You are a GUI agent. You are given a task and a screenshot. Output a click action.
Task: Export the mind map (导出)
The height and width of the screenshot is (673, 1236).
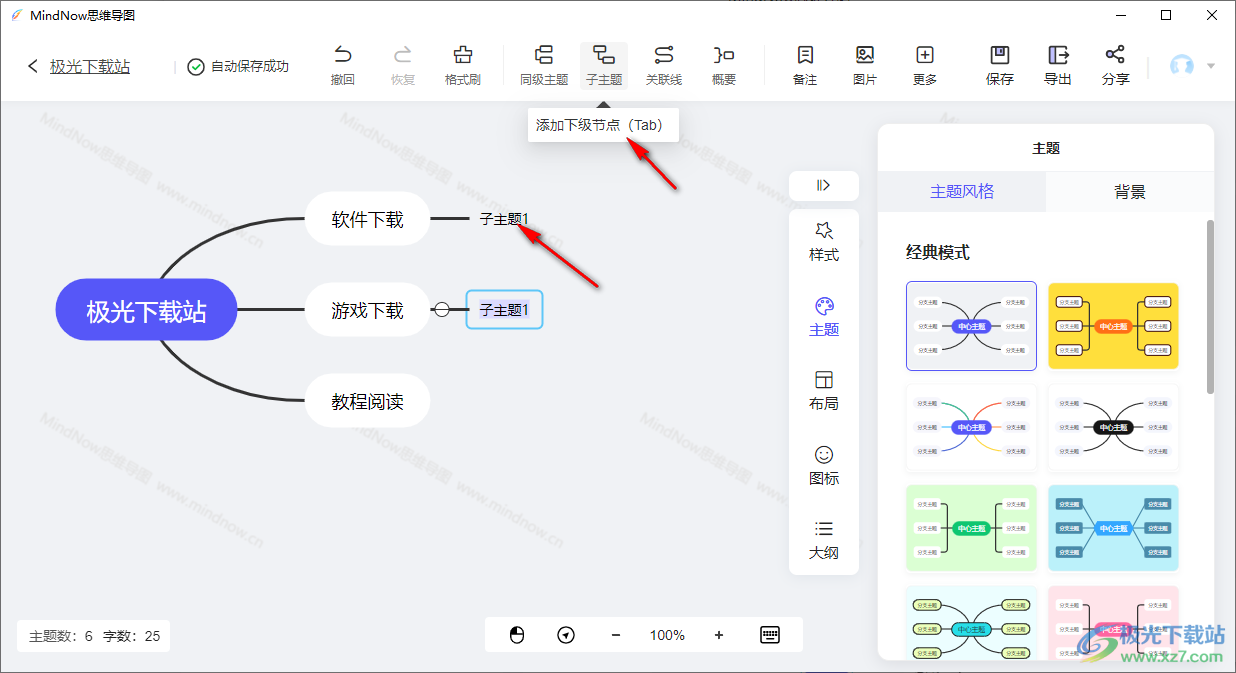tap(1058, 66)
